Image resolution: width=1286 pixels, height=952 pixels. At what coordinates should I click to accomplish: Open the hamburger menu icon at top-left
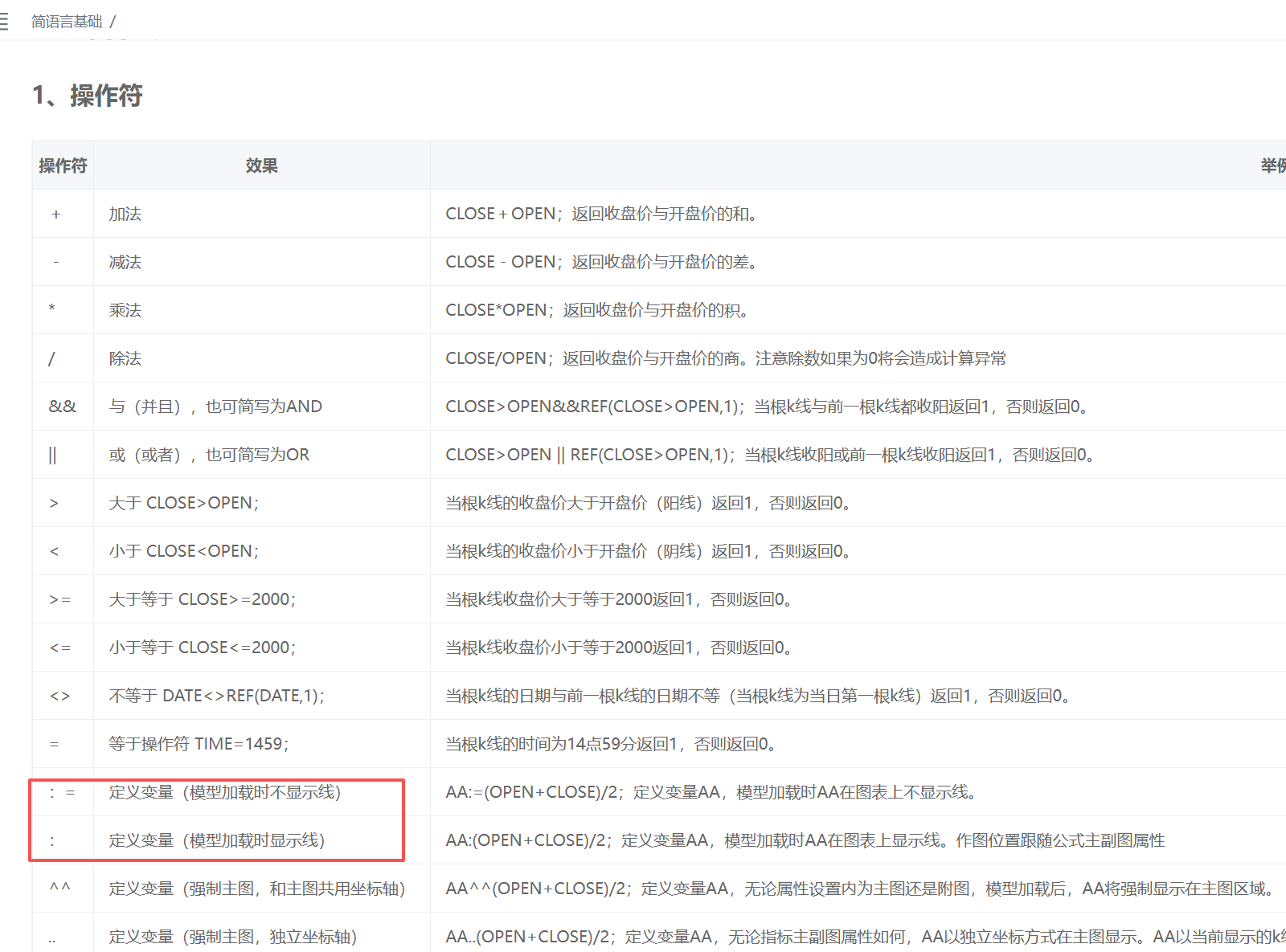coord(4,22)
